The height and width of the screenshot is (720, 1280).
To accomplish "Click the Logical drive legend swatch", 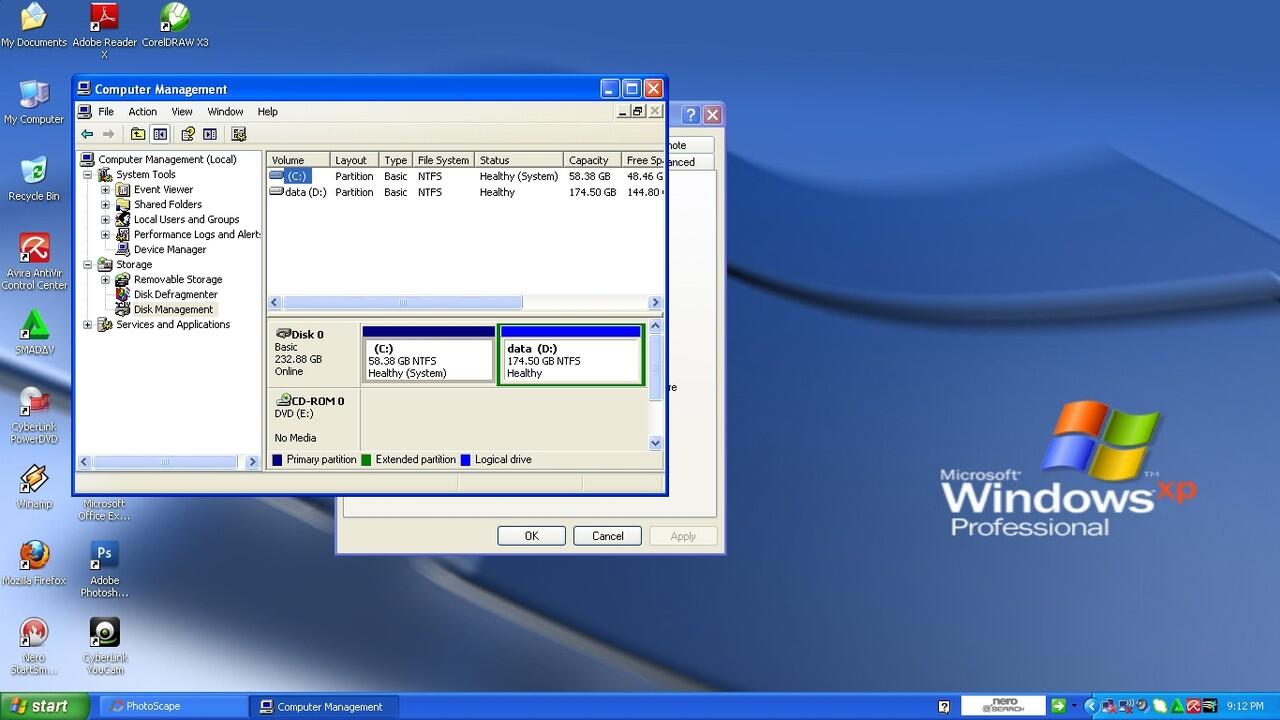I will [x=465, y=460].
